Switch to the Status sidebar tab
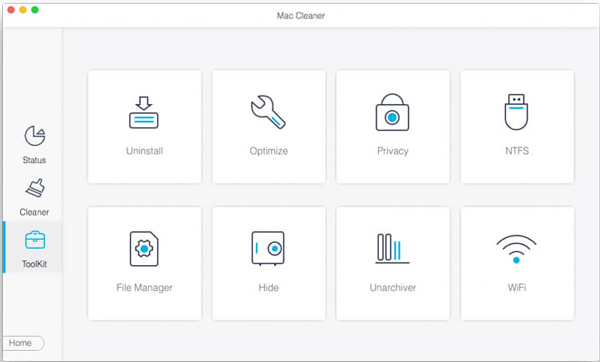 pos(34,145)
